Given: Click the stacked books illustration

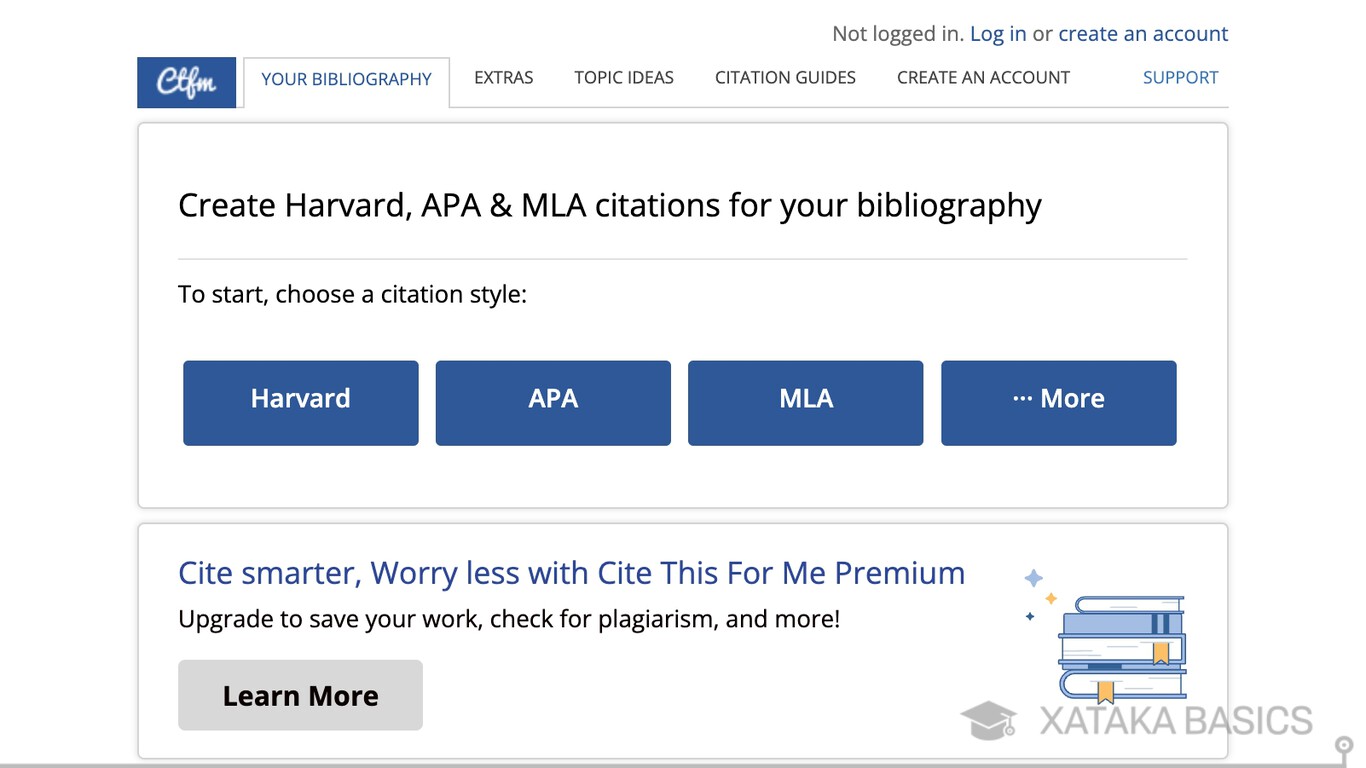Looking at the screenshot, I should [1122, 647].
